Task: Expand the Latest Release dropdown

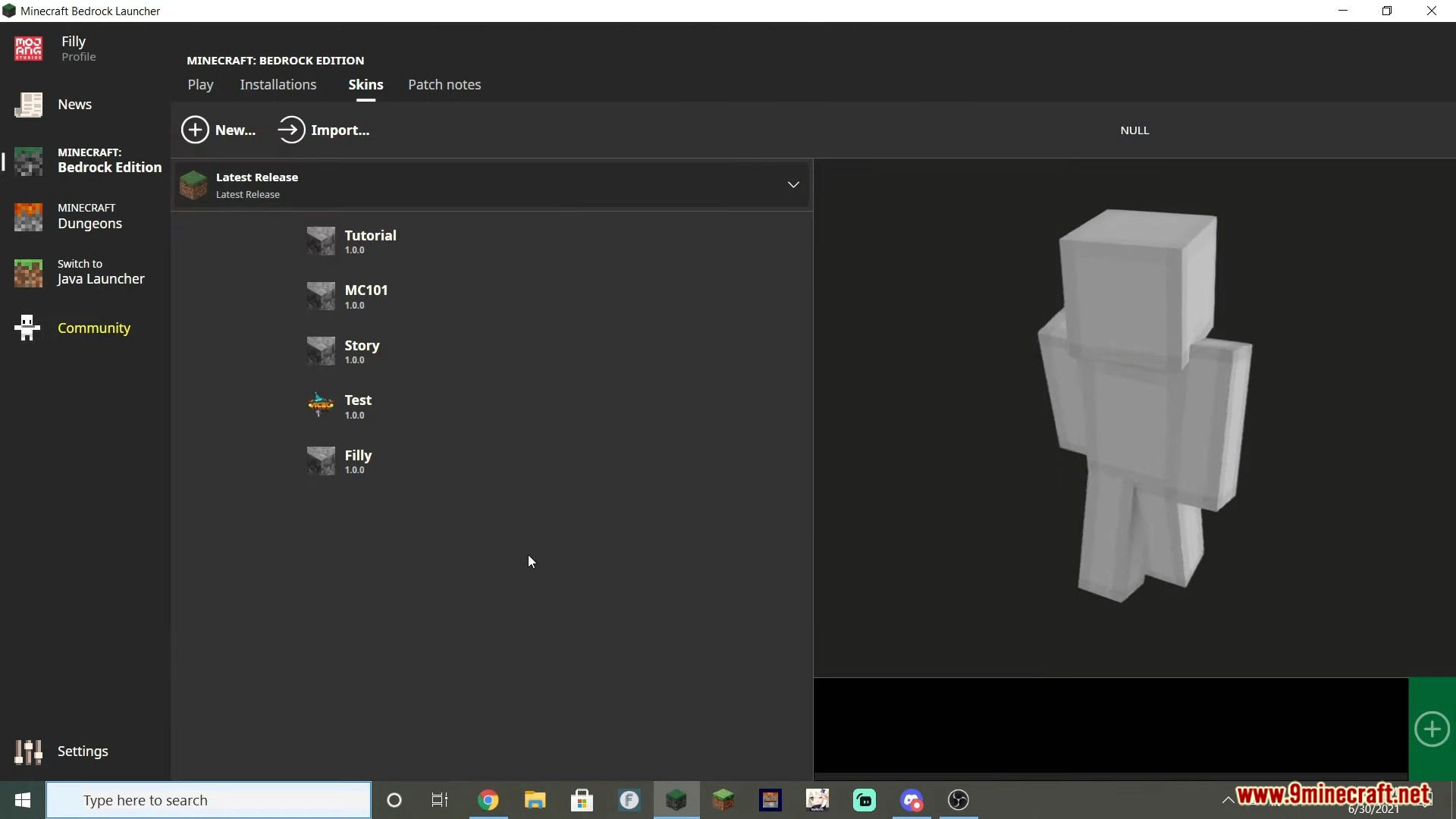Action: 792,184
